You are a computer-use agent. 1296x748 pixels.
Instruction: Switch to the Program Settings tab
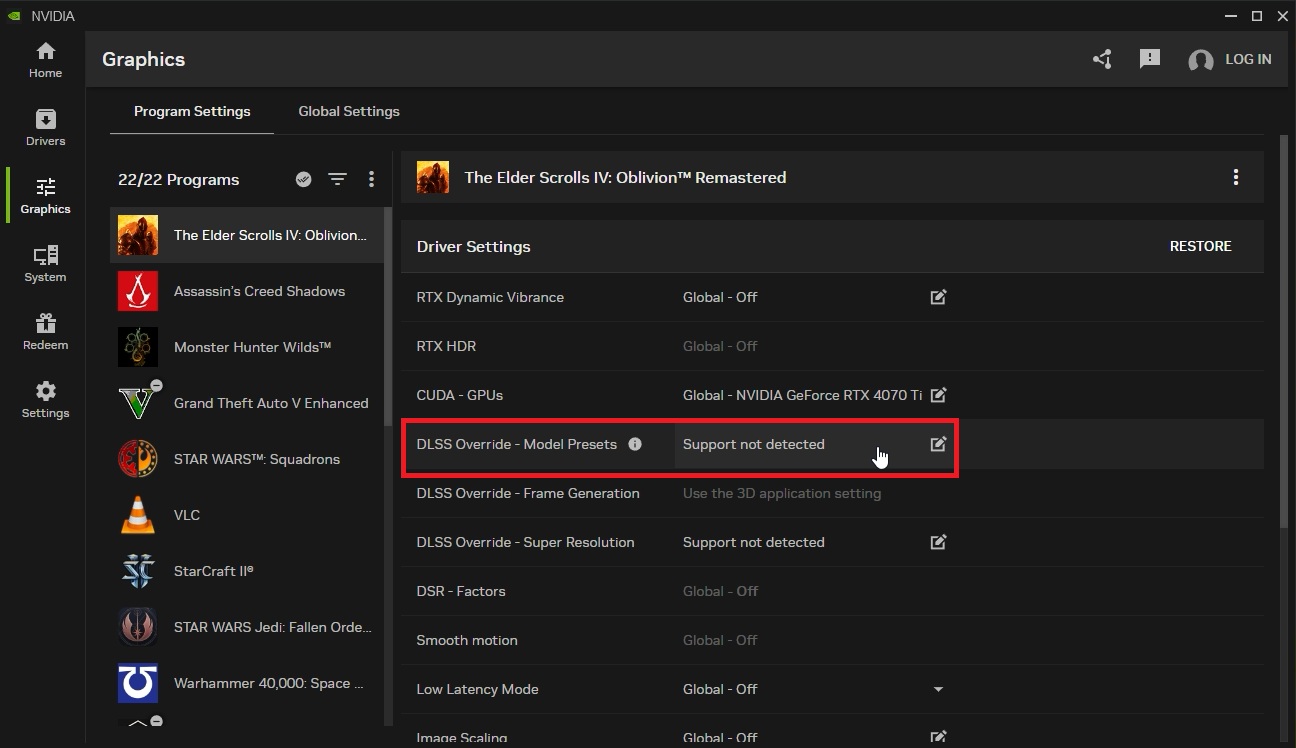click(192, 111)
